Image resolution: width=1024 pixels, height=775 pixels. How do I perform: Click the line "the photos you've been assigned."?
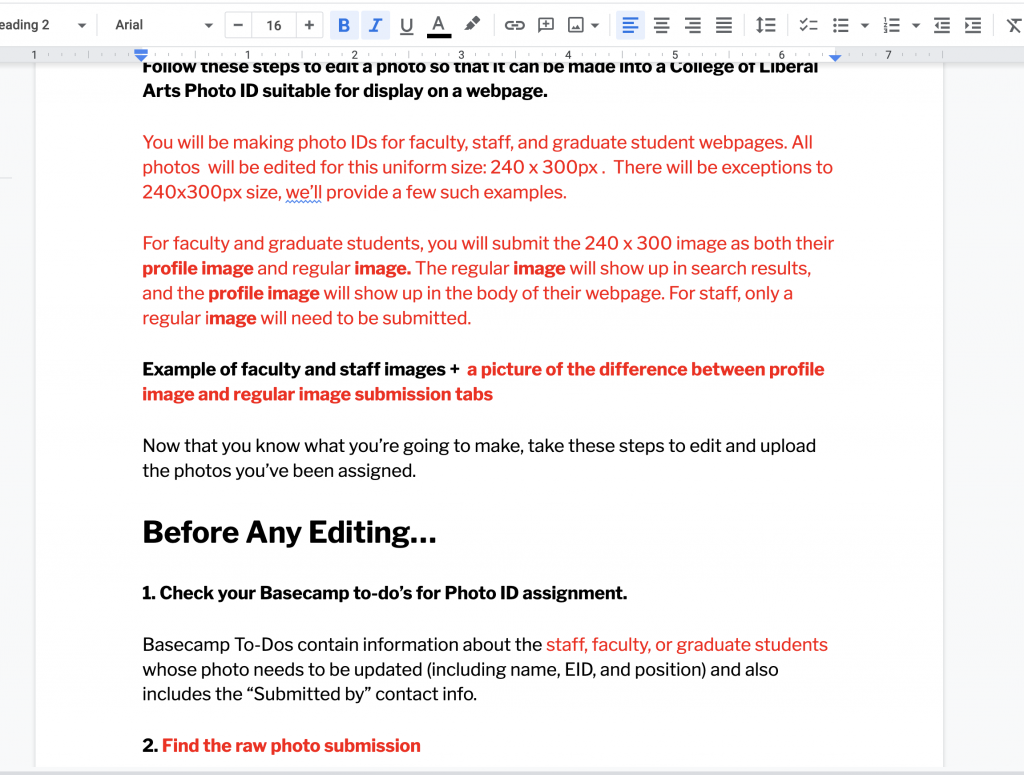pyautogui.click(x=279, y=471)
